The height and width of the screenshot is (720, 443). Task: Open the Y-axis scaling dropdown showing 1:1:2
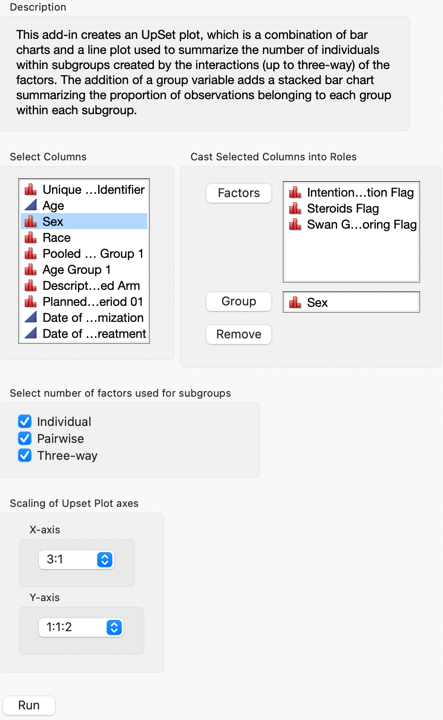coord(81,627)
